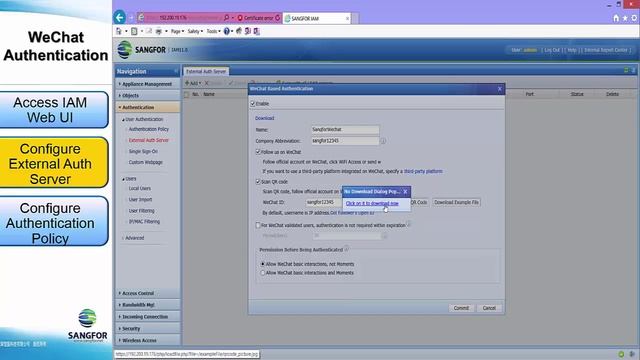Viewport: 640px width, 360px height.
Task: Expand Access Control navigation section
Action: (147, 293)
